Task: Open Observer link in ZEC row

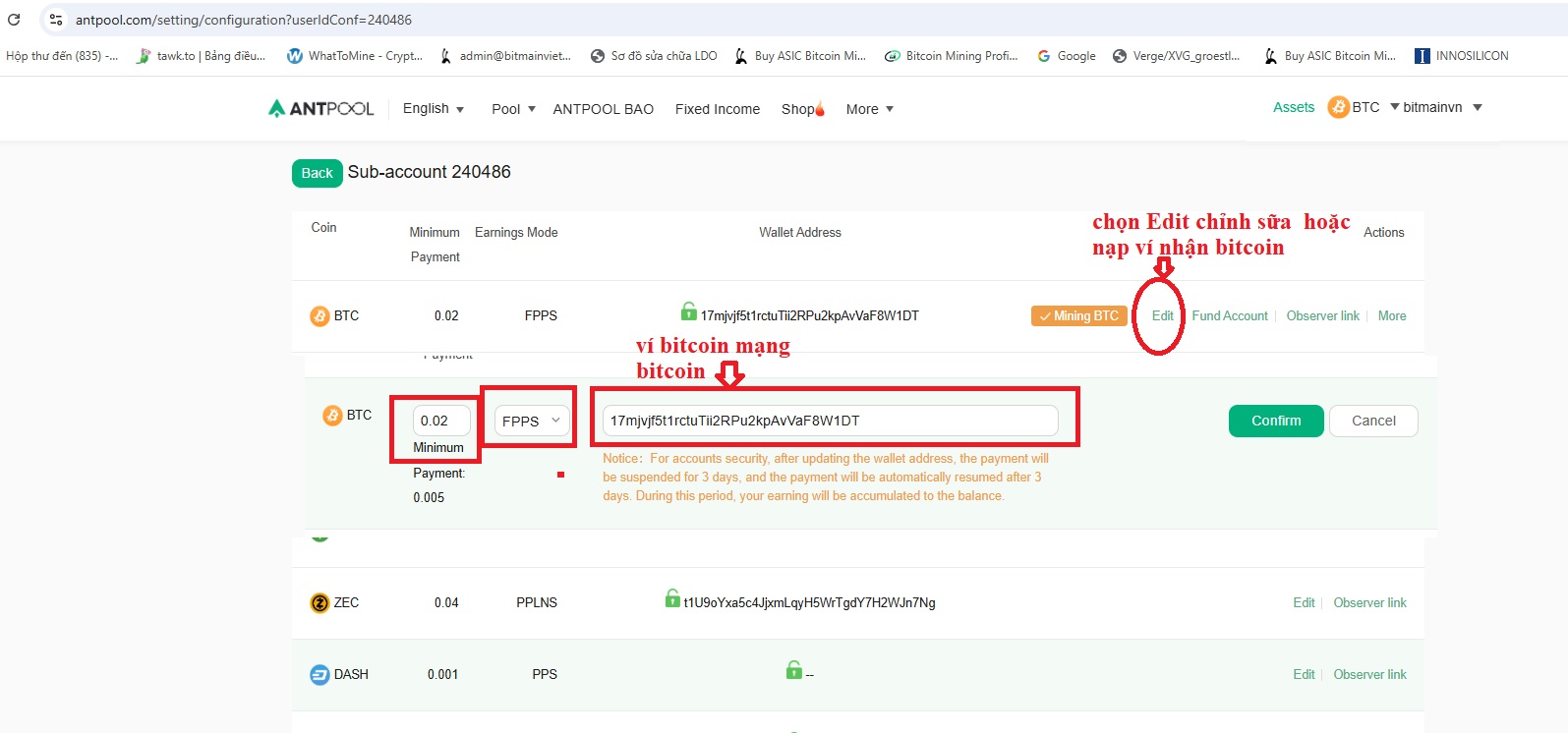Action: (x=1369, y=602)
